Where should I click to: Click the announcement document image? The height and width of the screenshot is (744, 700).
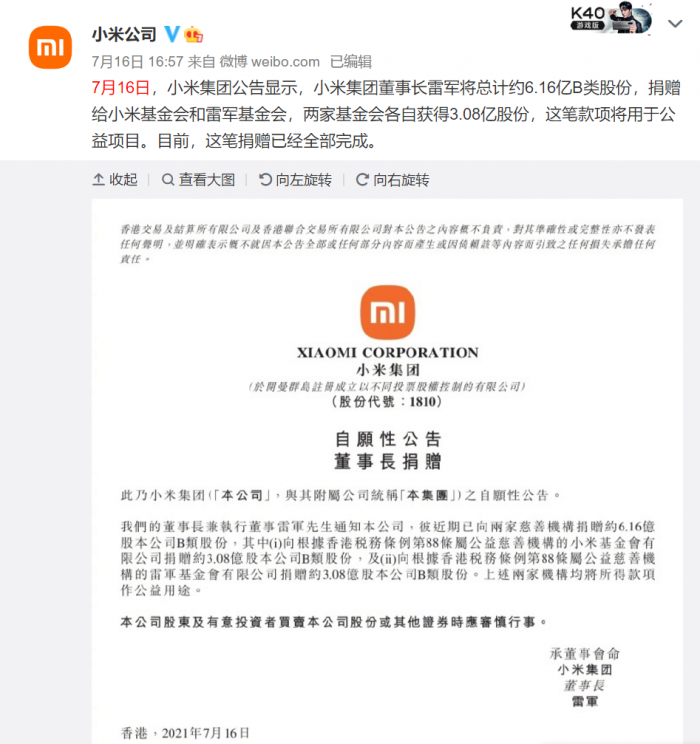[387, 471]
